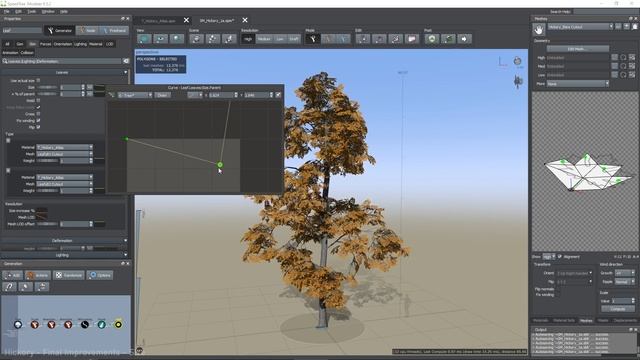This screenshot has height=360, width=640.
Task: Select the second Mode group icon
Action: 328,39
